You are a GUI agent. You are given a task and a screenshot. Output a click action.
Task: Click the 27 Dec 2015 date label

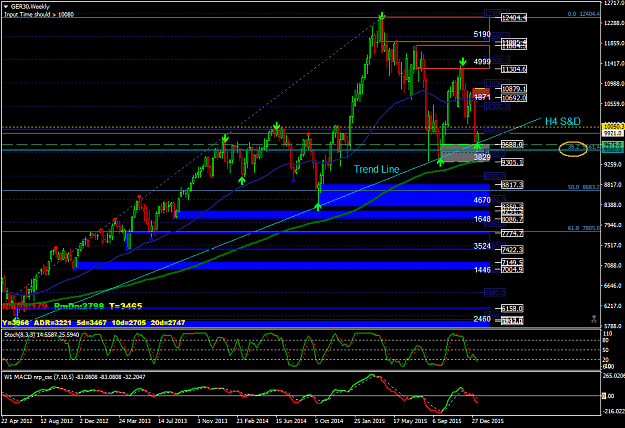(487, 421)
